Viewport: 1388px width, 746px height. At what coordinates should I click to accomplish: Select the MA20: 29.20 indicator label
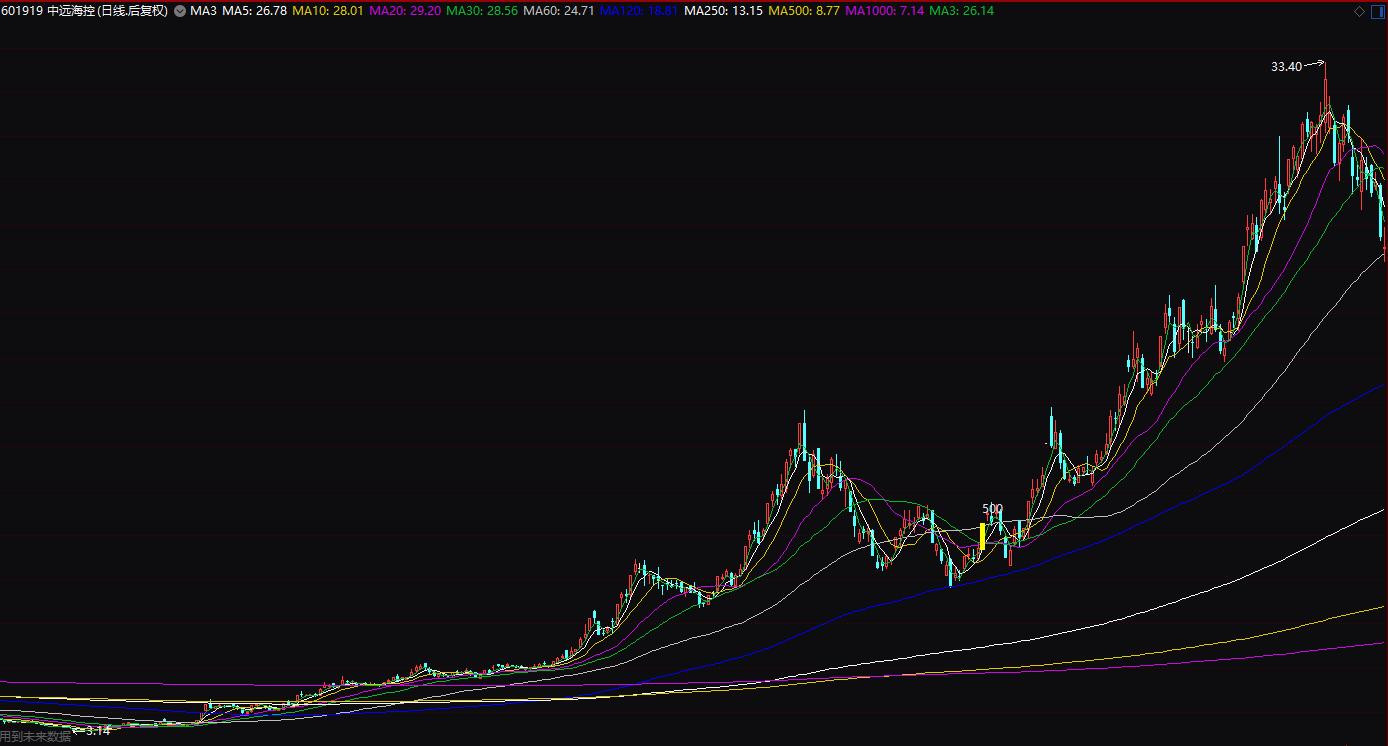[405, 11]
